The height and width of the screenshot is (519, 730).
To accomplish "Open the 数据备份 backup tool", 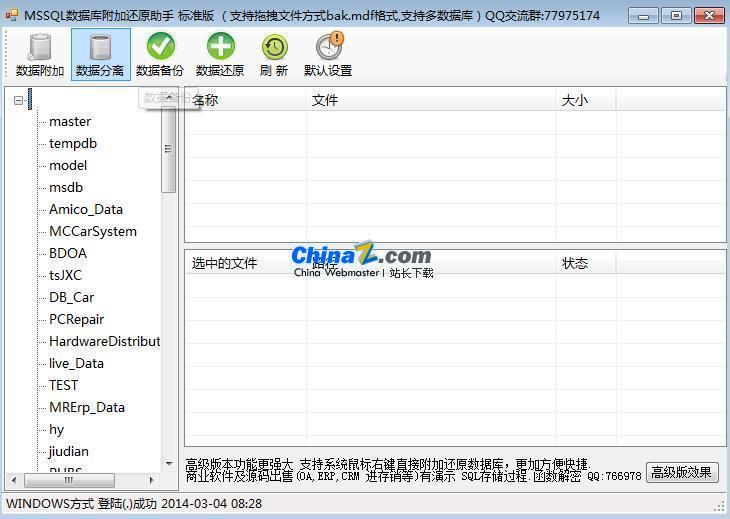I will (160, 55).
